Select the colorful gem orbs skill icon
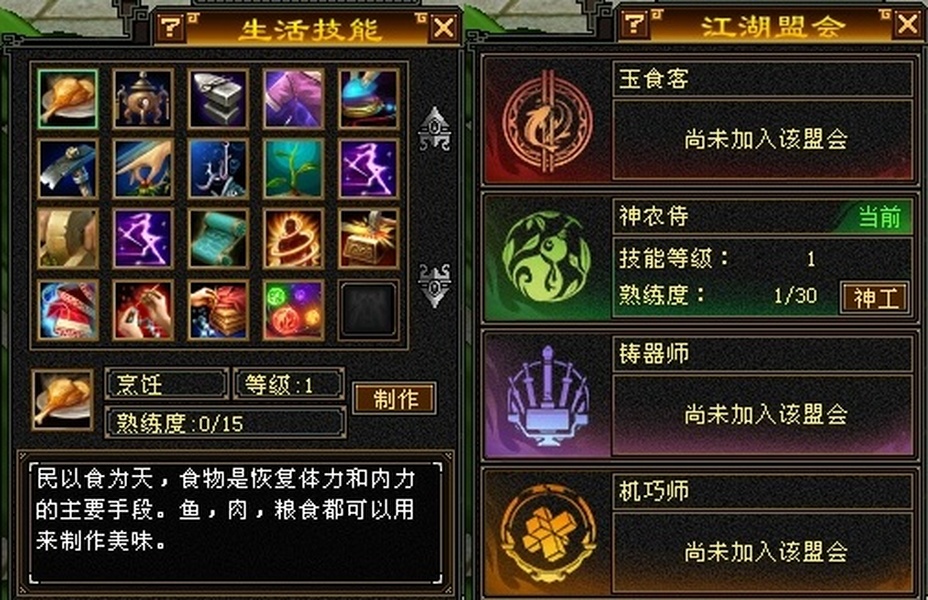Viewport: 928px width, 600px height. (294, 310)
